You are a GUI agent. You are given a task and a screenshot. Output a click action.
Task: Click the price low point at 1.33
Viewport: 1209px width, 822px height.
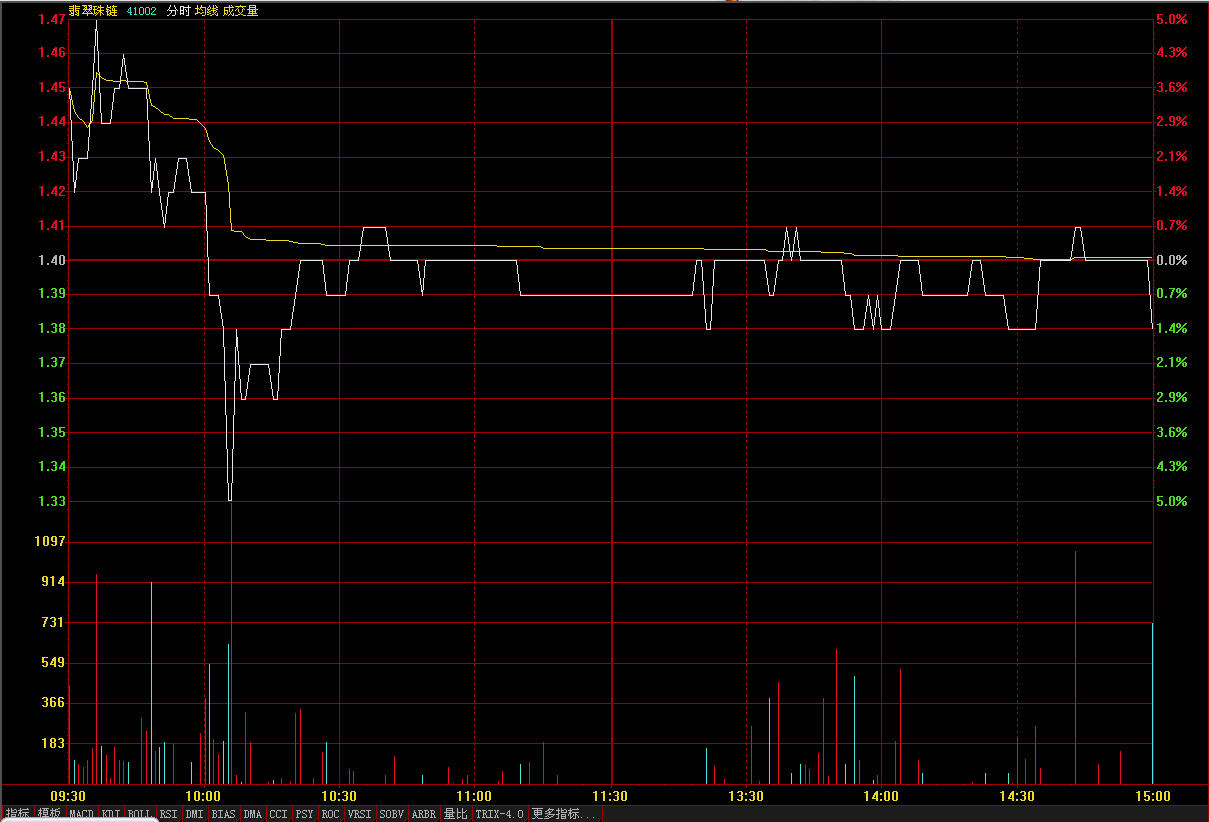coord(230,499)
